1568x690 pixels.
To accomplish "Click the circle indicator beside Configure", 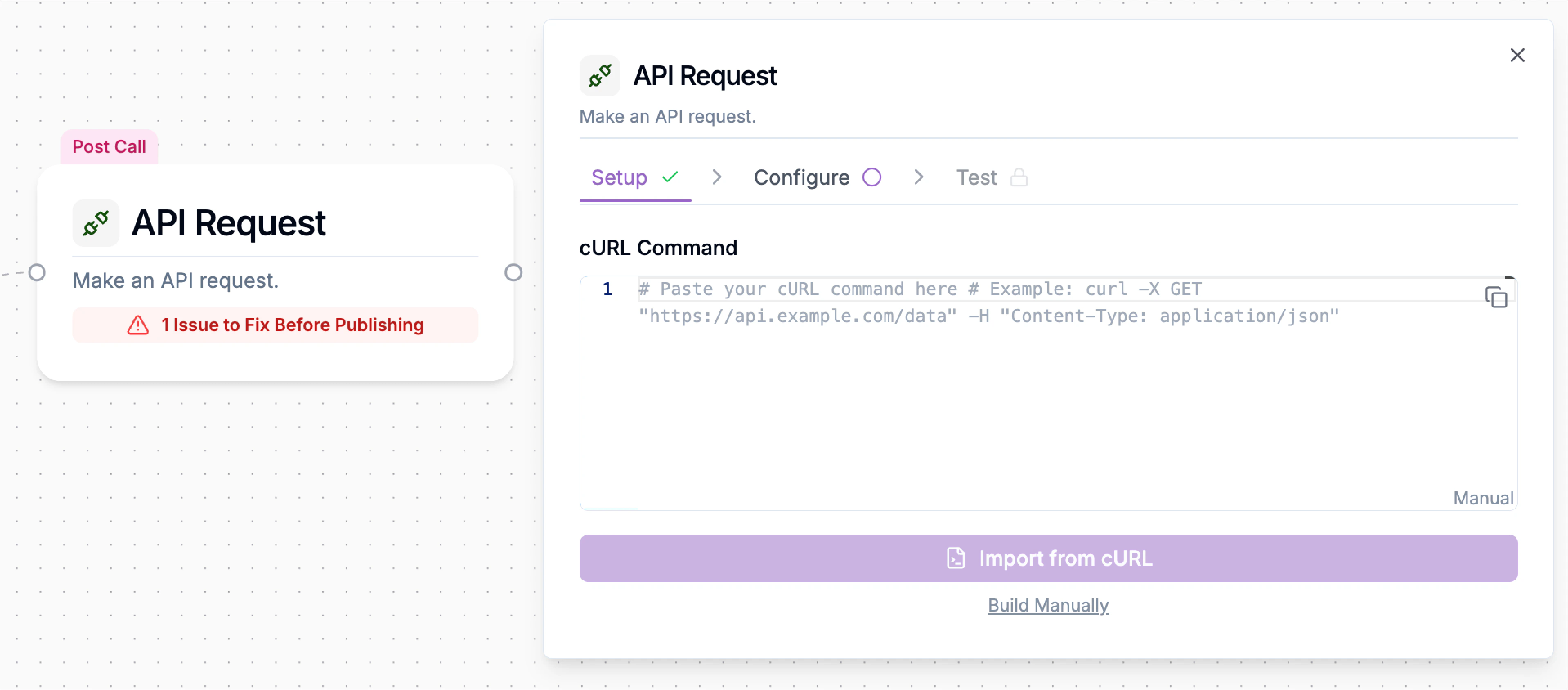I will [871, 177].
